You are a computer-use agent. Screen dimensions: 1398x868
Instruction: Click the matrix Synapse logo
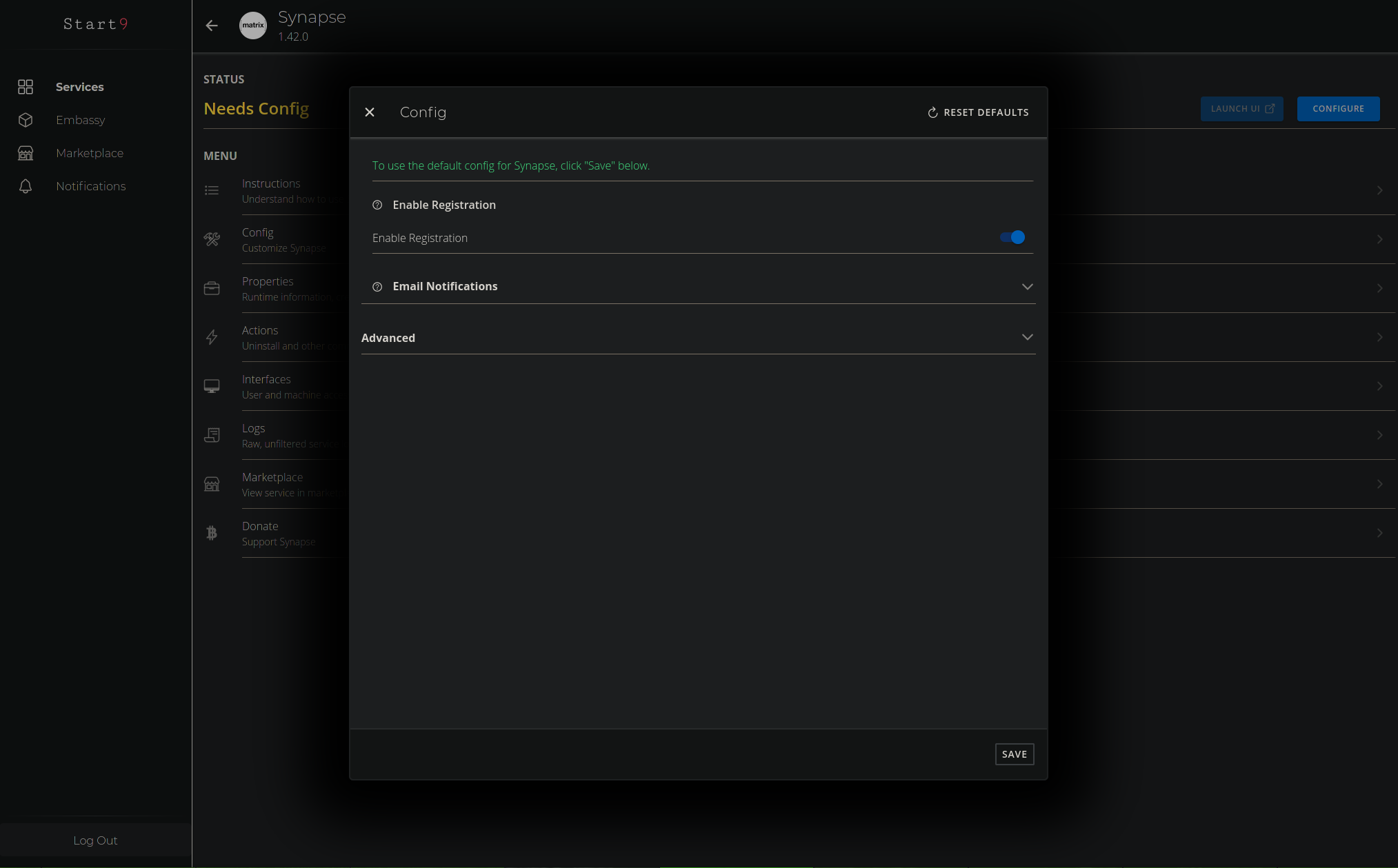253,26
